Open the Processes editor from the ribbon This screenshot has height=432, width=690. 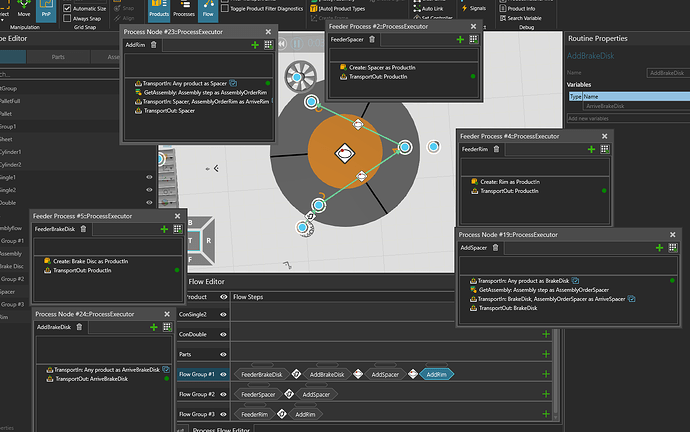point(183,11)
